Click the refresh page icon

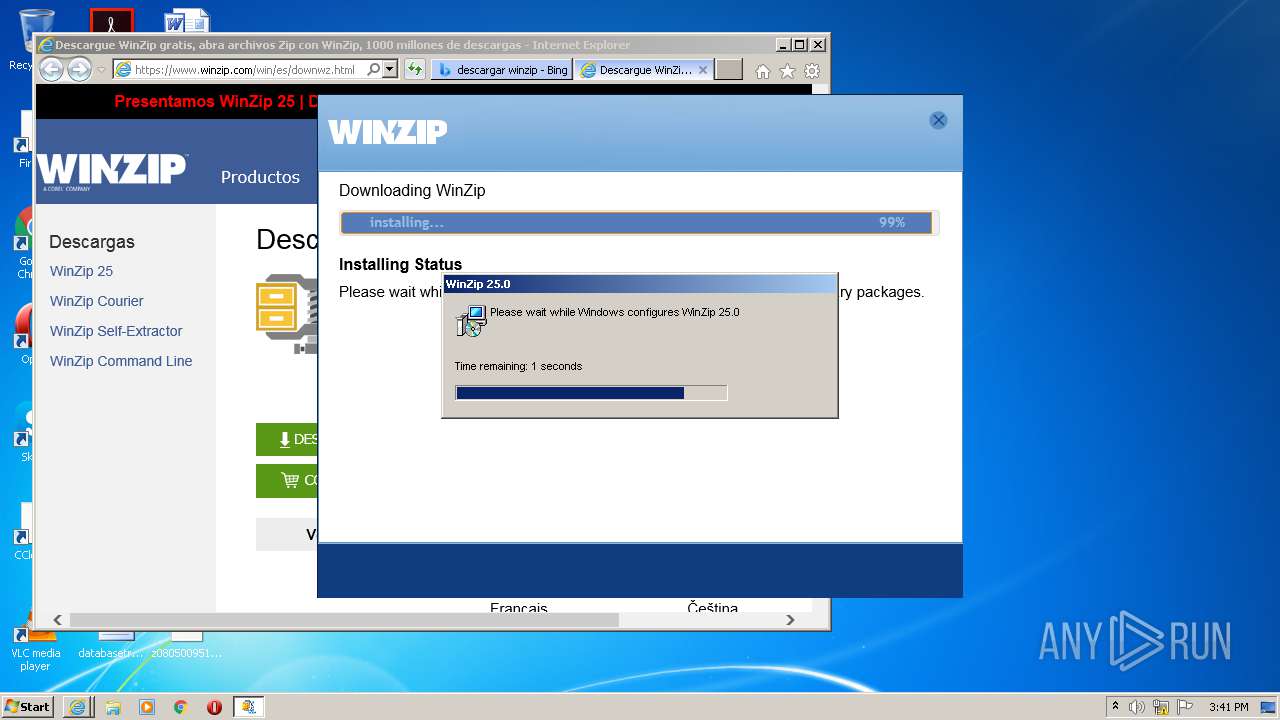click(414, 70)
